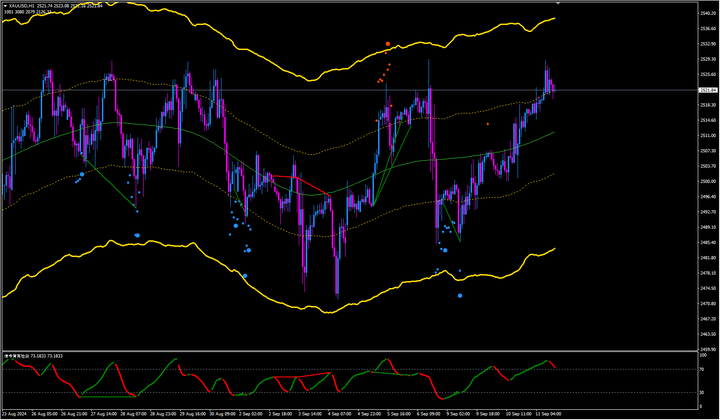Click the 6 Sep 09:00 time axis label

click(429, 412)
